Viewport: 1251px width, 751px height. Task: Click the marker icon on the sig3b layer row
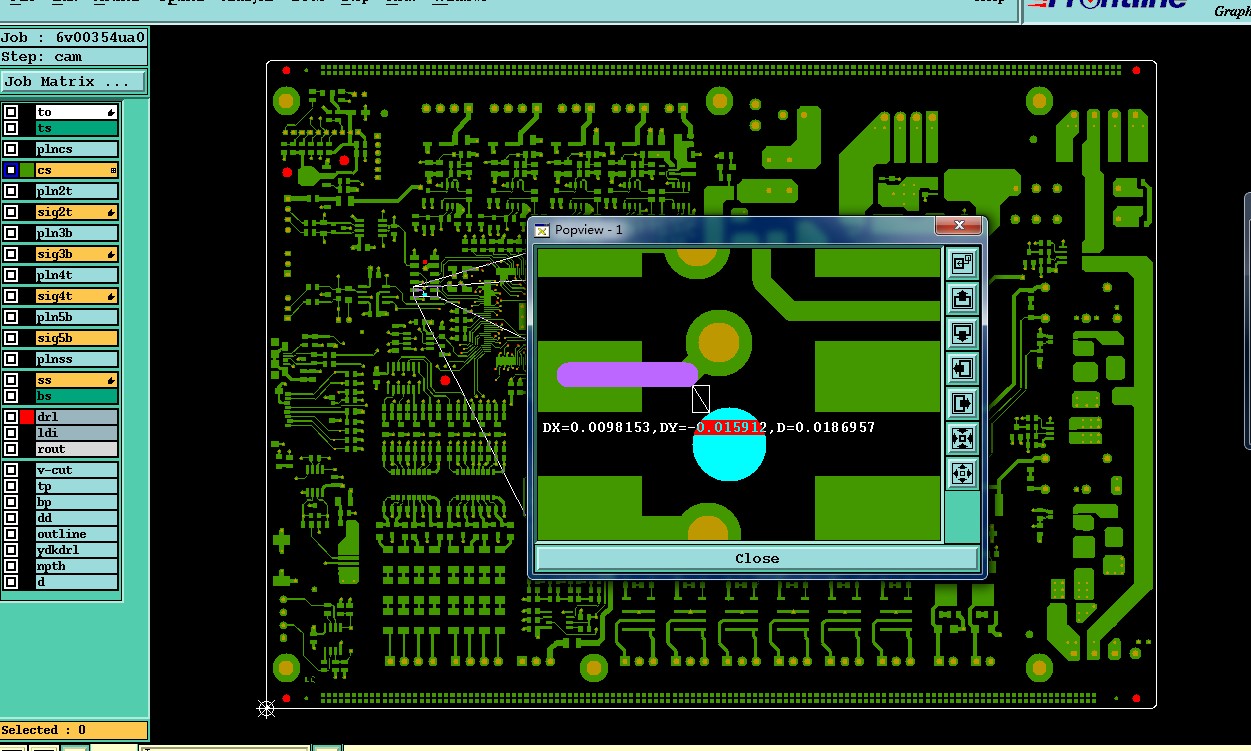(111, 255)
